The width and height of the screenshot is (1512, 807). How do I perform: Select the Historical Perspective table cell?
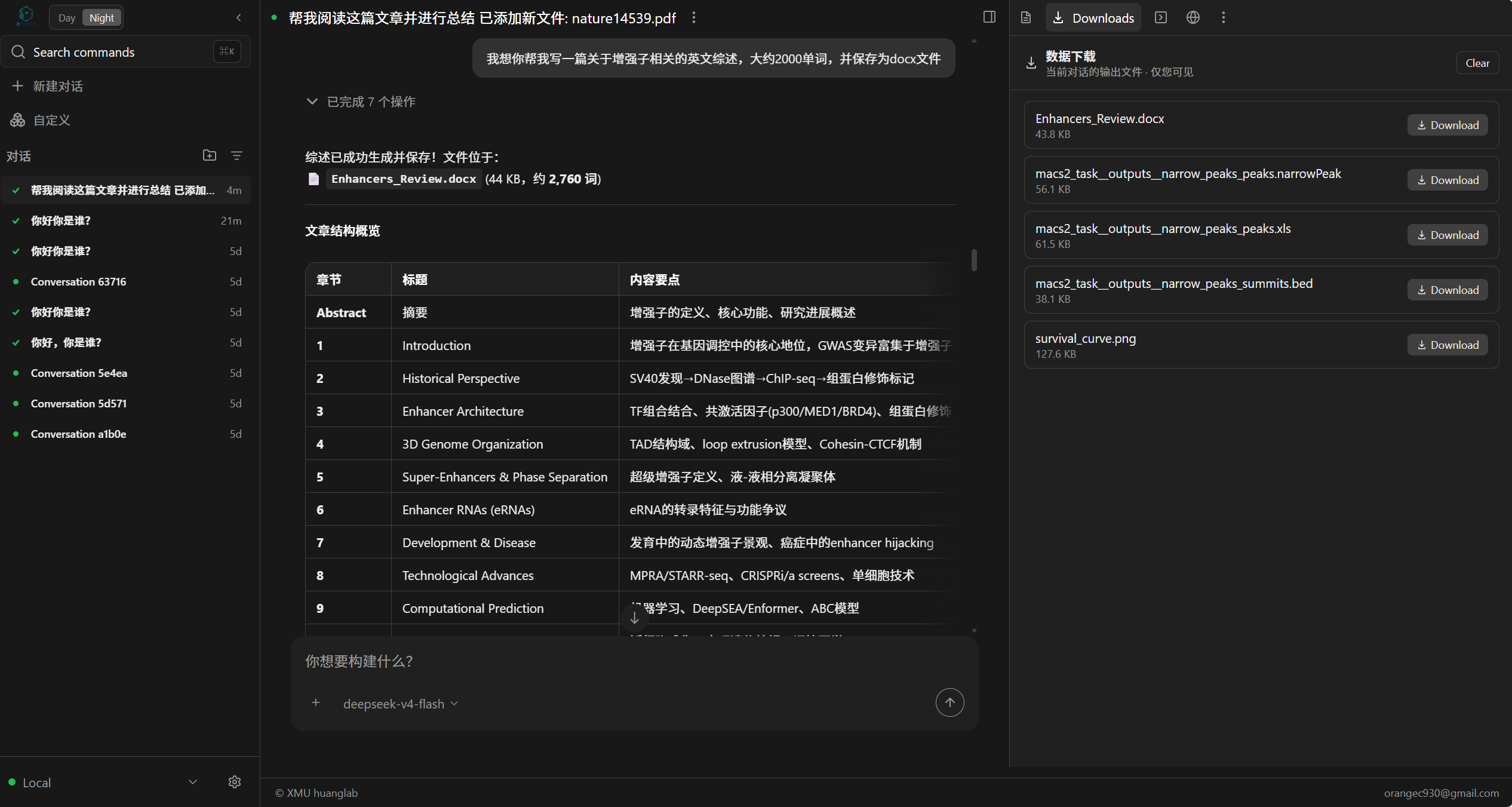[505, 378]
